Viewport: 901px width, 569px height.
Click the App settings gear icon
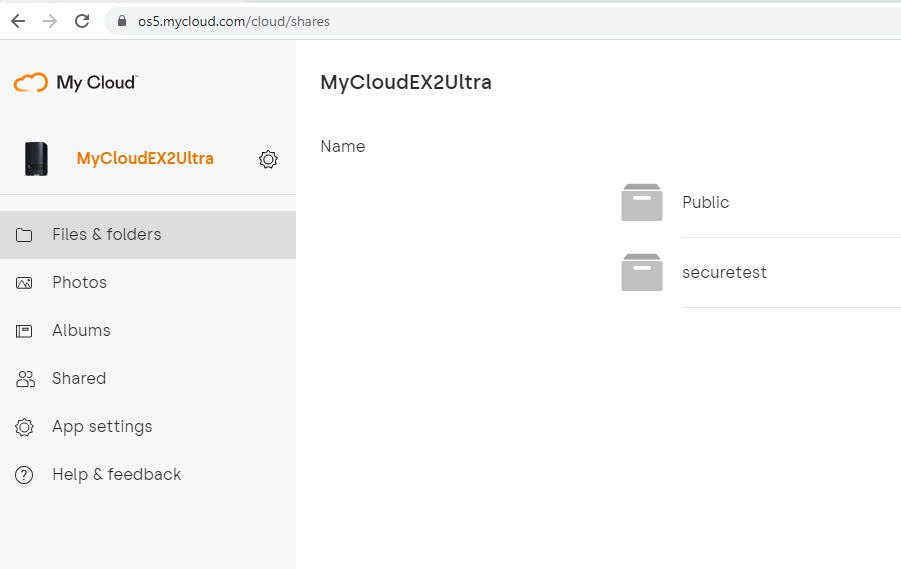coord(24,427)
